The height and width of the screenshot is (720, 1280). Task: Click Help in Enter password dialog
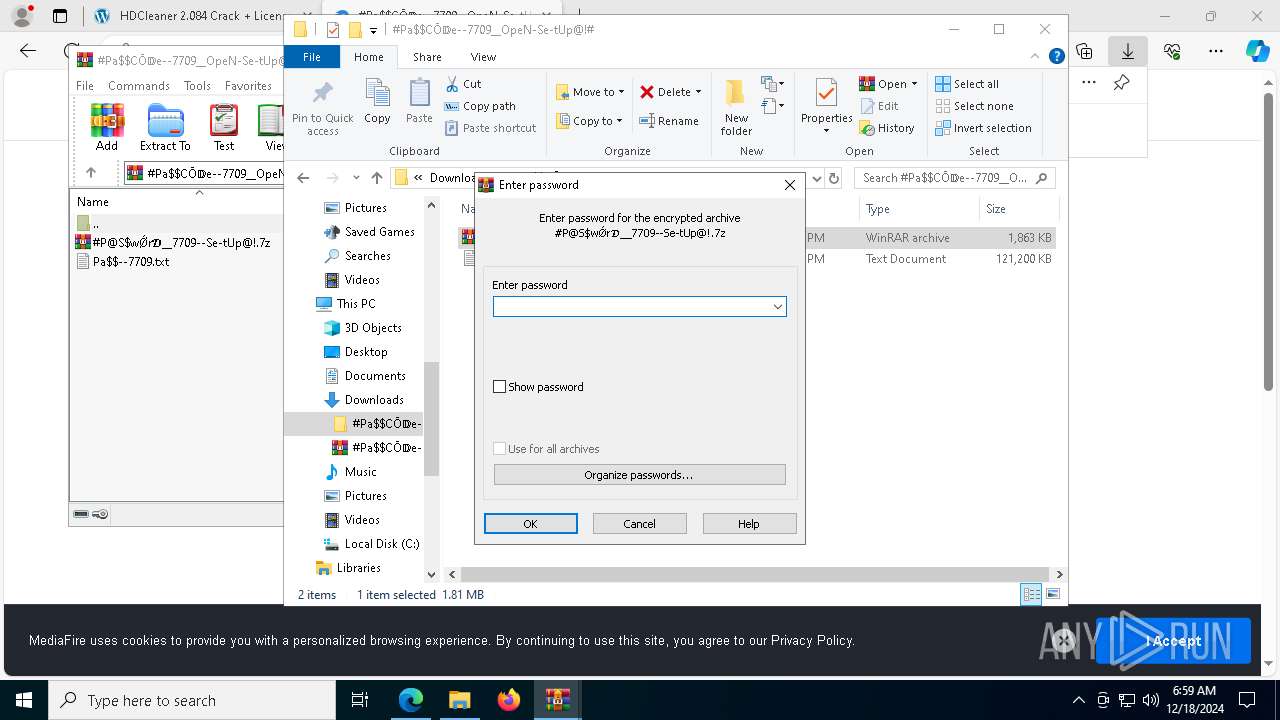coord(749,524)
